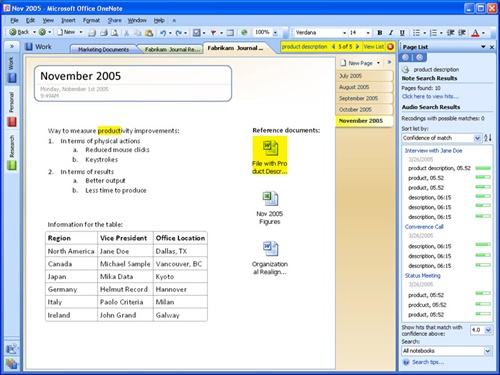Open the Organizational Realign... Word attachment
The width and height of the screenshot is (500, 375).
point(270,258)
